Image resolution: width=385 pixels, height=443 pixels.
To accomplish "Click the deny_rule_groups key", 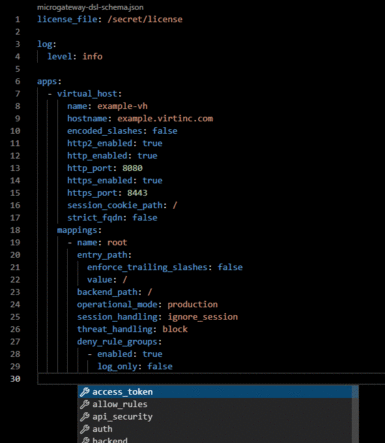I will (117, 342).
